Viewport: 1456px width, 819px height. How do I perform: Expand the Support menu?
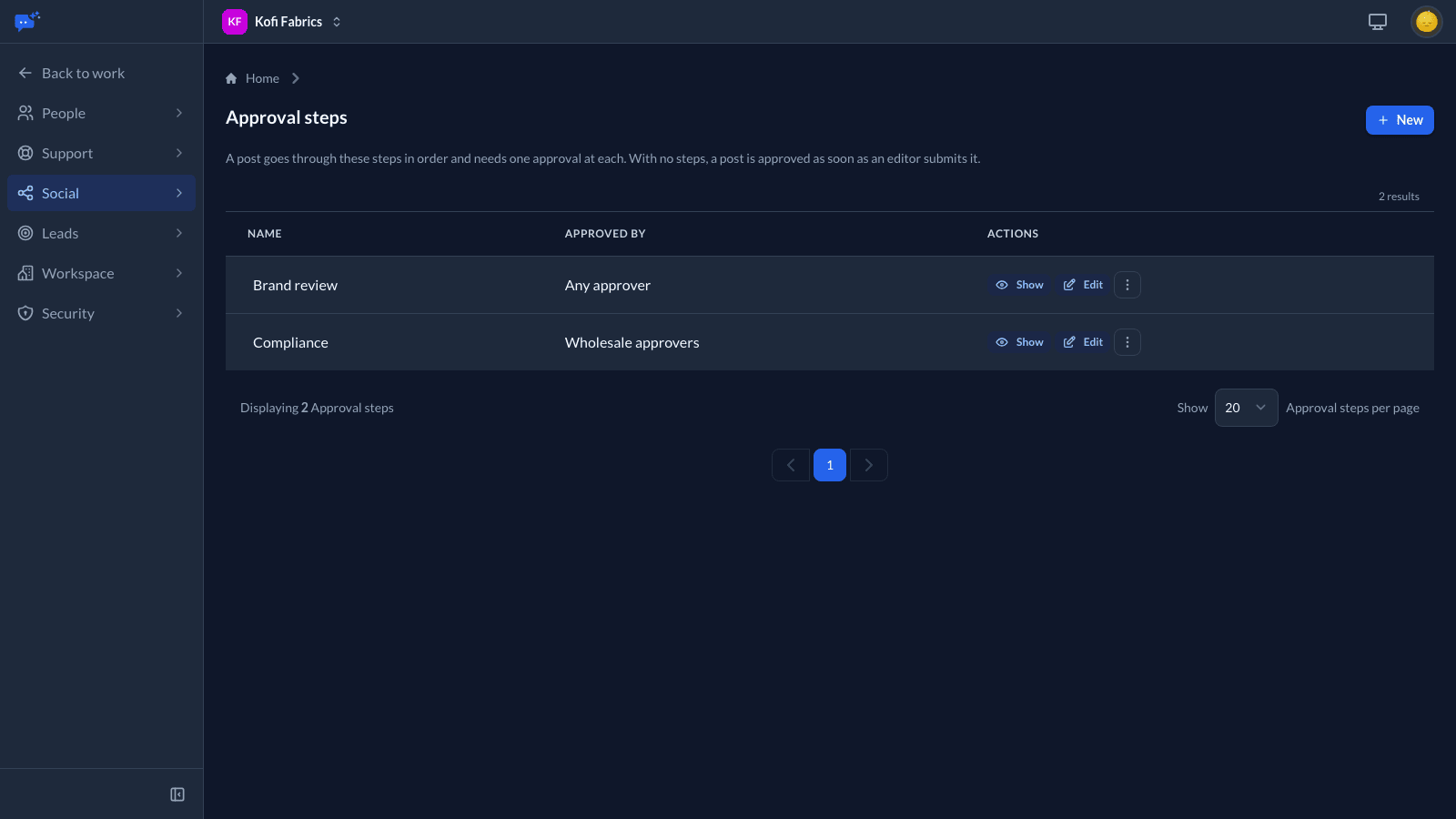pyautogui.click(x=101, y=153)
